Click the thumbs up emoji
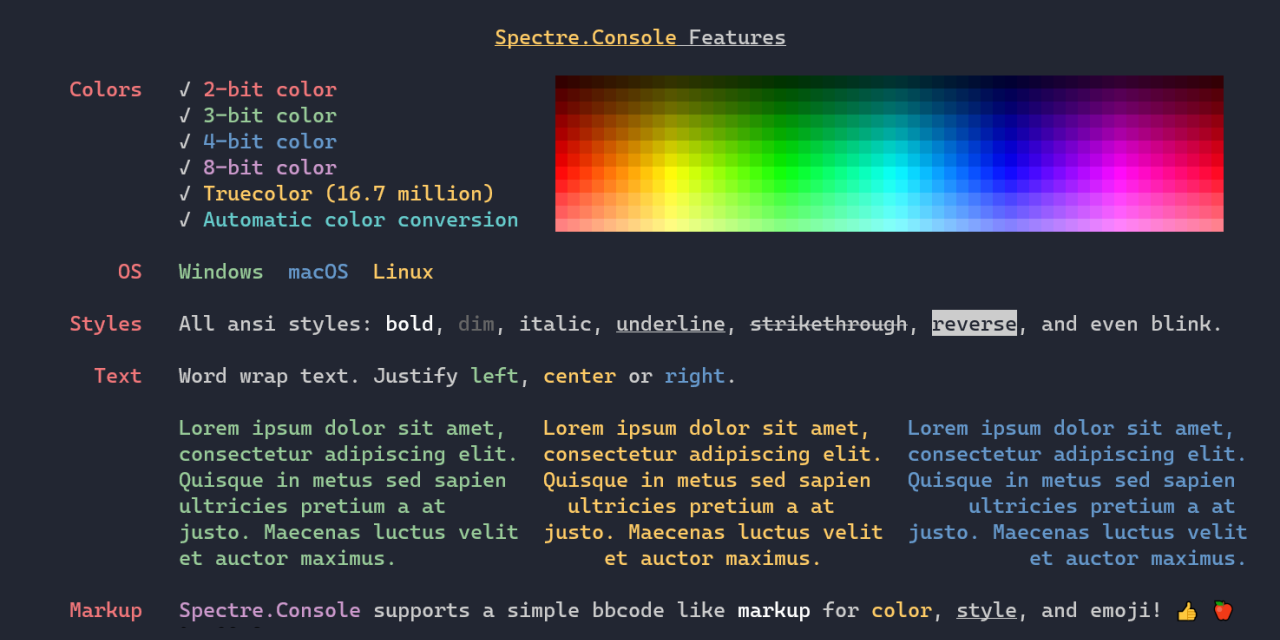The image size is (1280, 640). 1187,610
